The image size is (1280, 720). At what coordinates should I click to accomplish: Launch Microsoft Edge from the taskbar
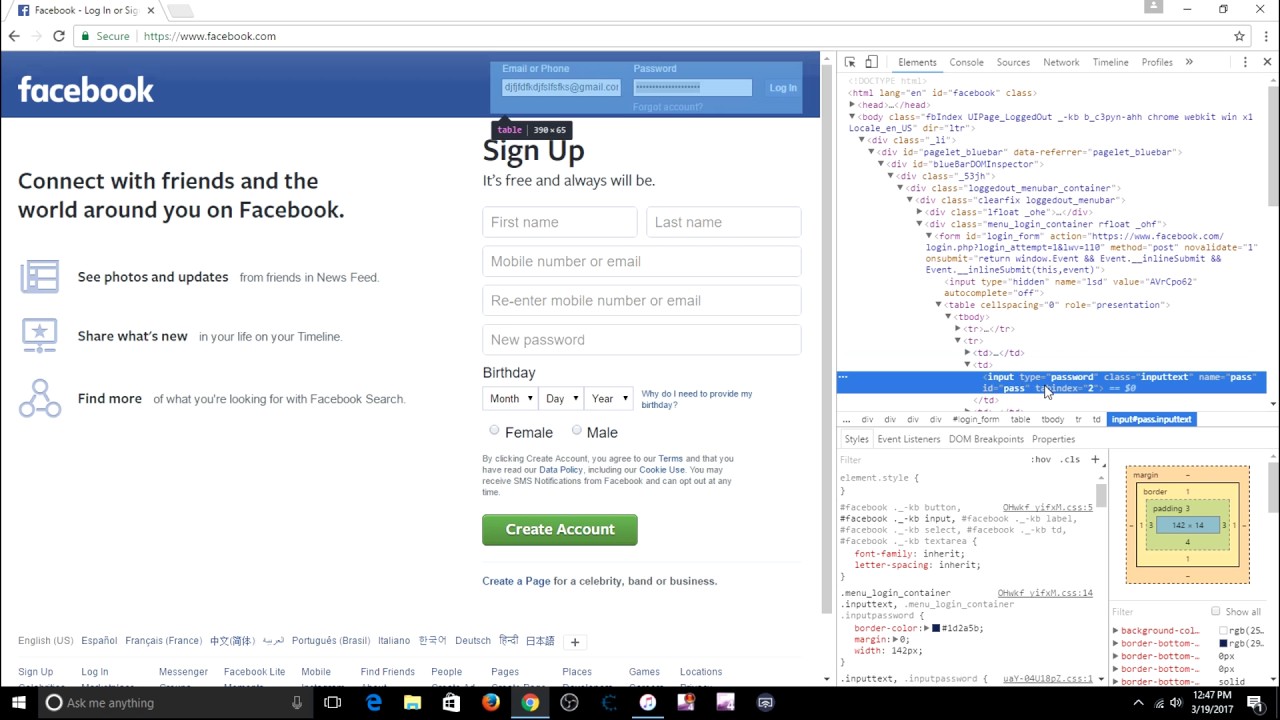tap(373, 703)
